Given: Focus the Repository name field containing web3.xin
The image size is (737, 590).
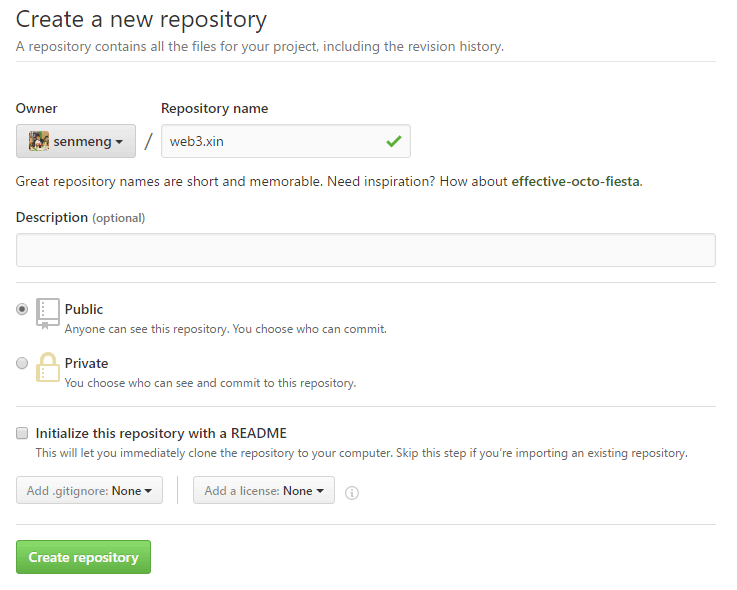Looking at the screenshot, I should pos(270,141).
